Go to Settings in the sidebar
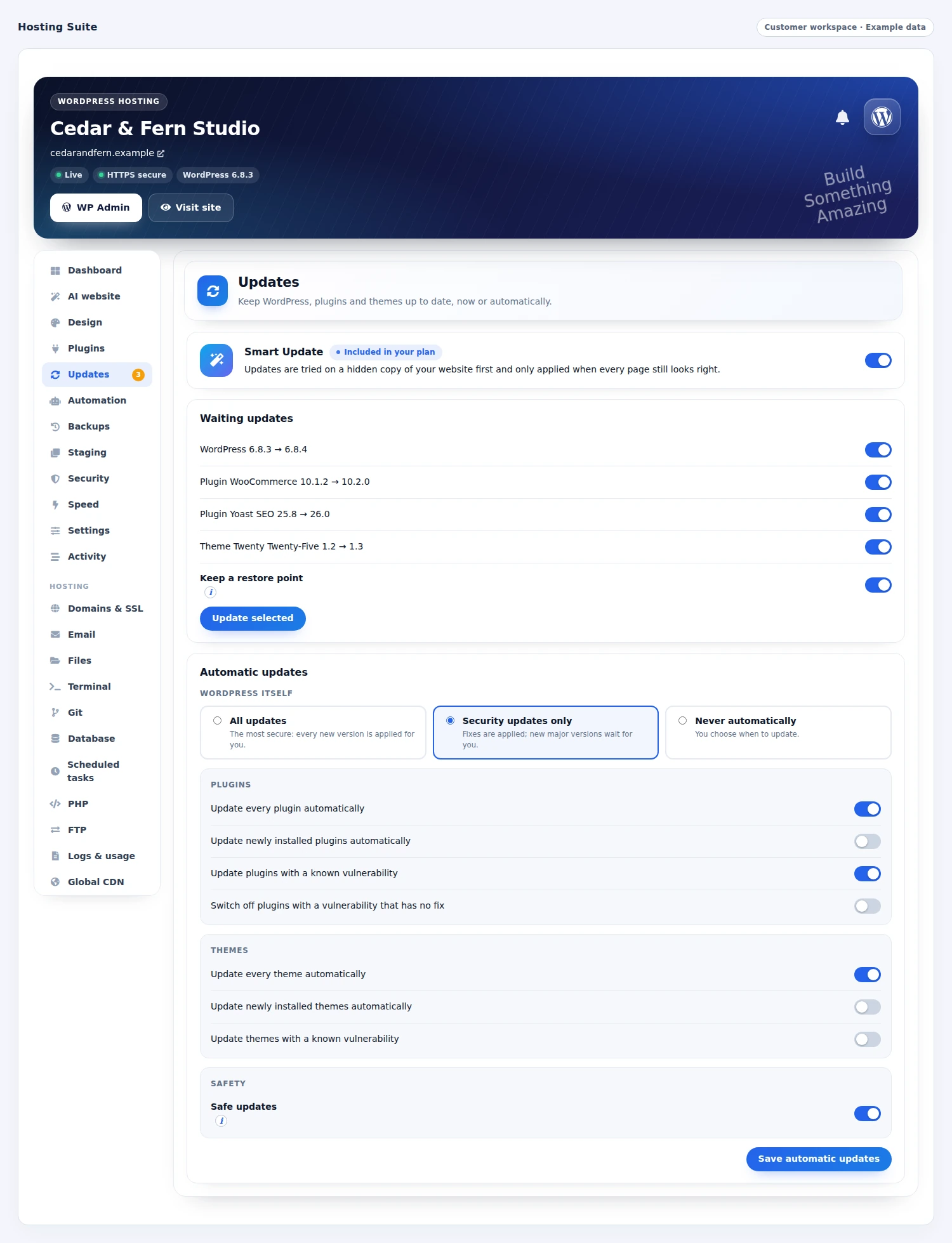 point(97,530)
